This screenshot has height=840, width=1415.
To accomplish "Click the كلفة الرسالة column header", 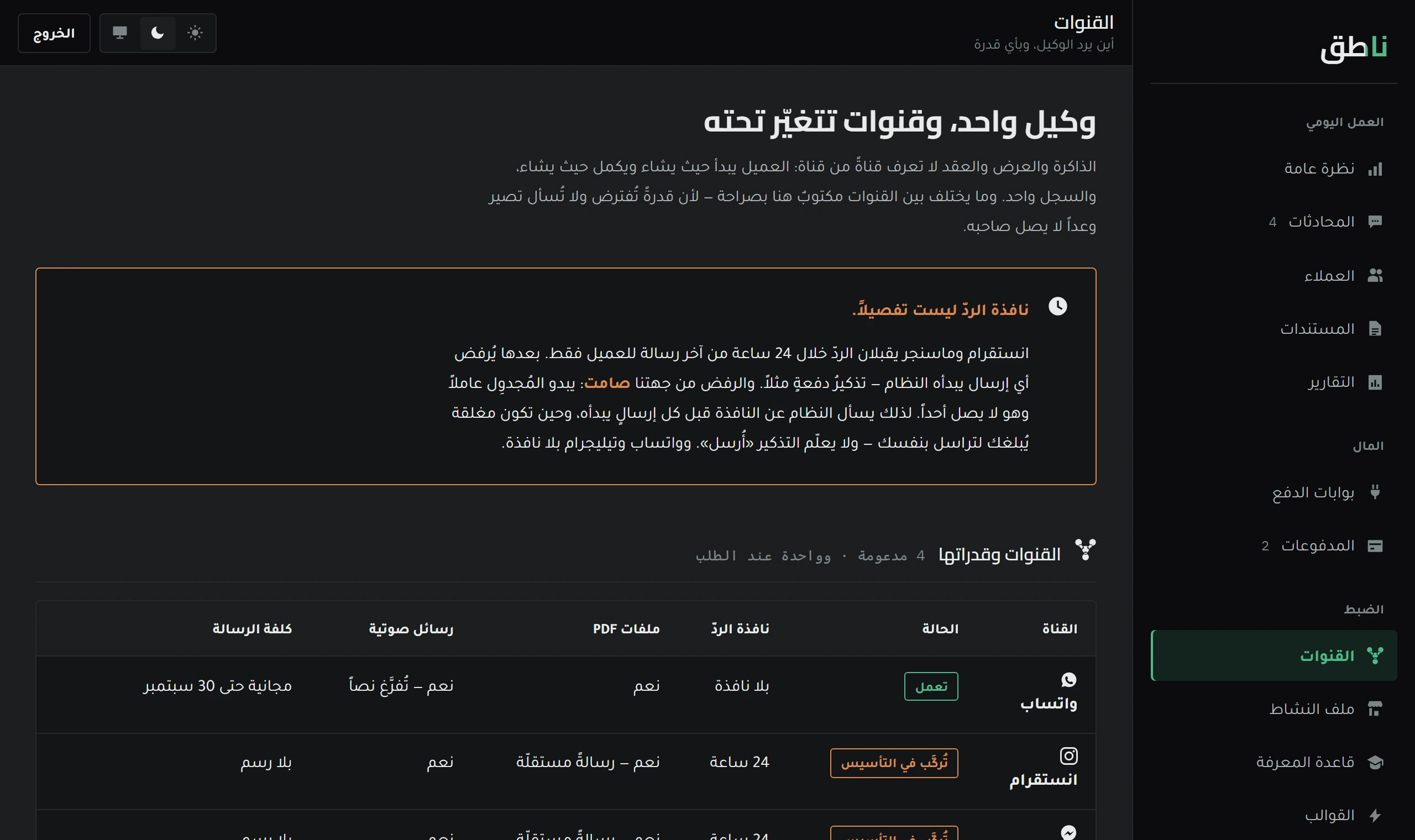I will 252,629.
